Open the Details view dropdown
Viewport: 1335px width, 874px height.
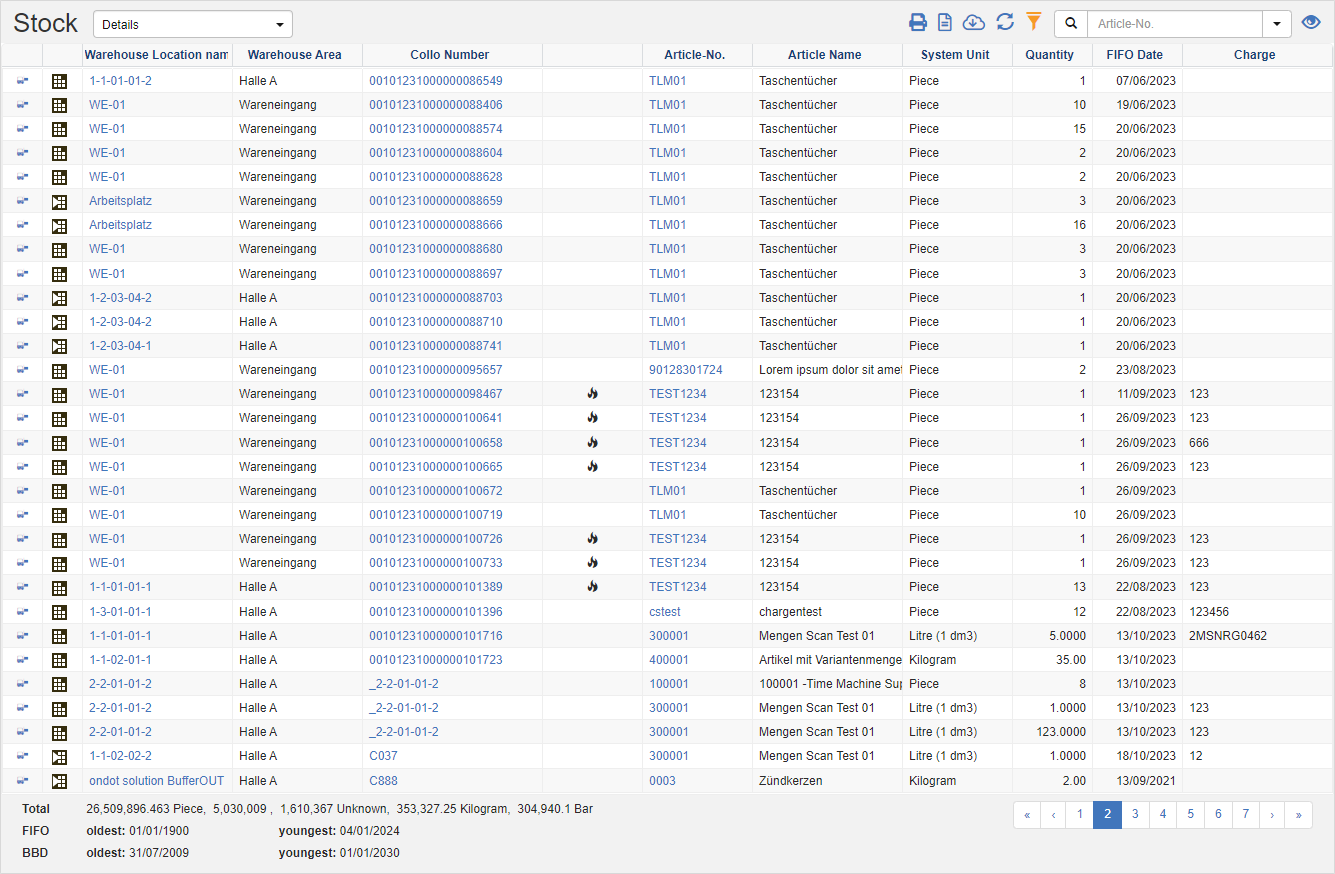tap(192, 23)
